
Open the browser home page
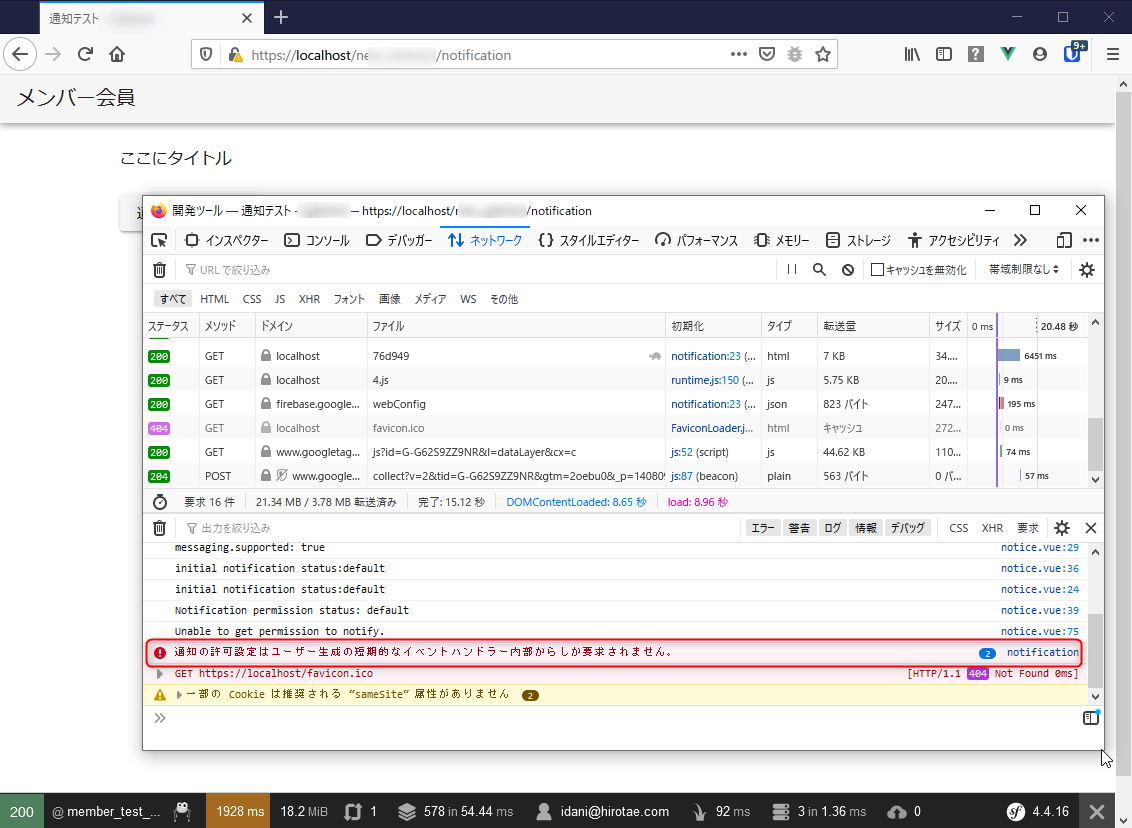[117, 54]
